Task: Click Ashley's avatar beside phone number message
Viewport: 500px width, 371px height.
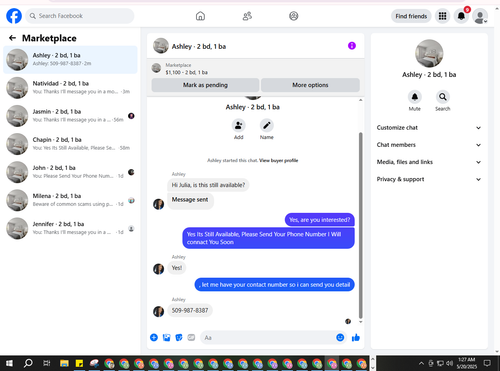Action: [x=158, y=311]
